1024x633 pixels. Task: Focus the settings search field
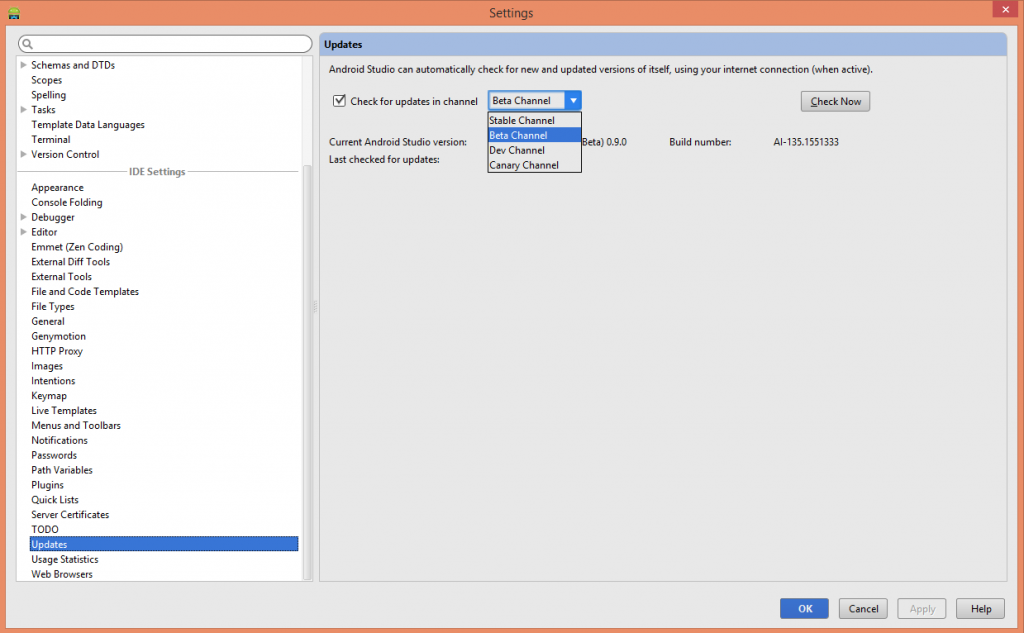click(165, 44)
